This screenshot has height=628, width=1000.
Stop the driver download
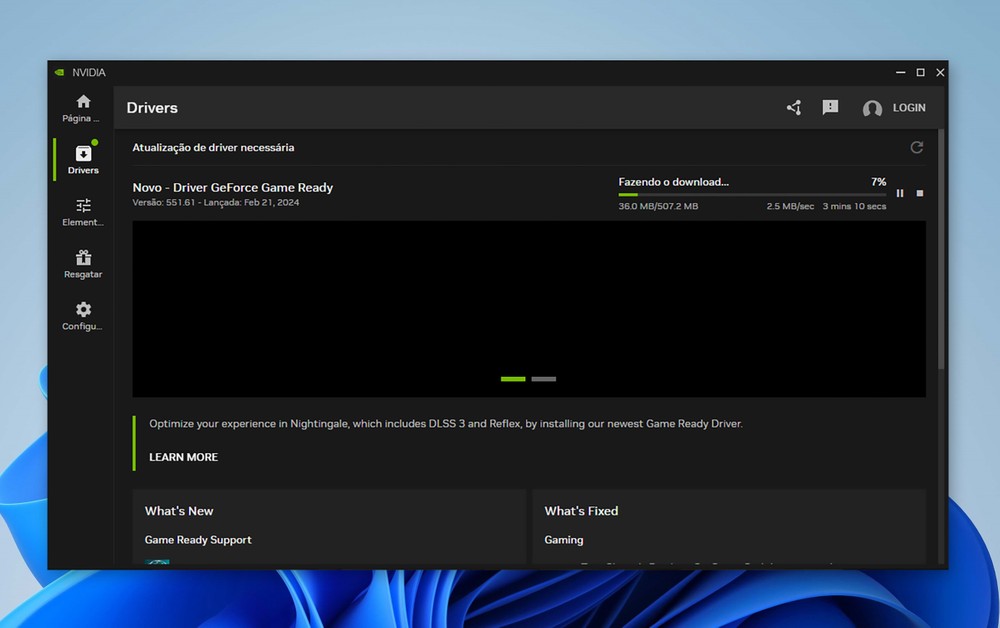click(x=920, y=193)
